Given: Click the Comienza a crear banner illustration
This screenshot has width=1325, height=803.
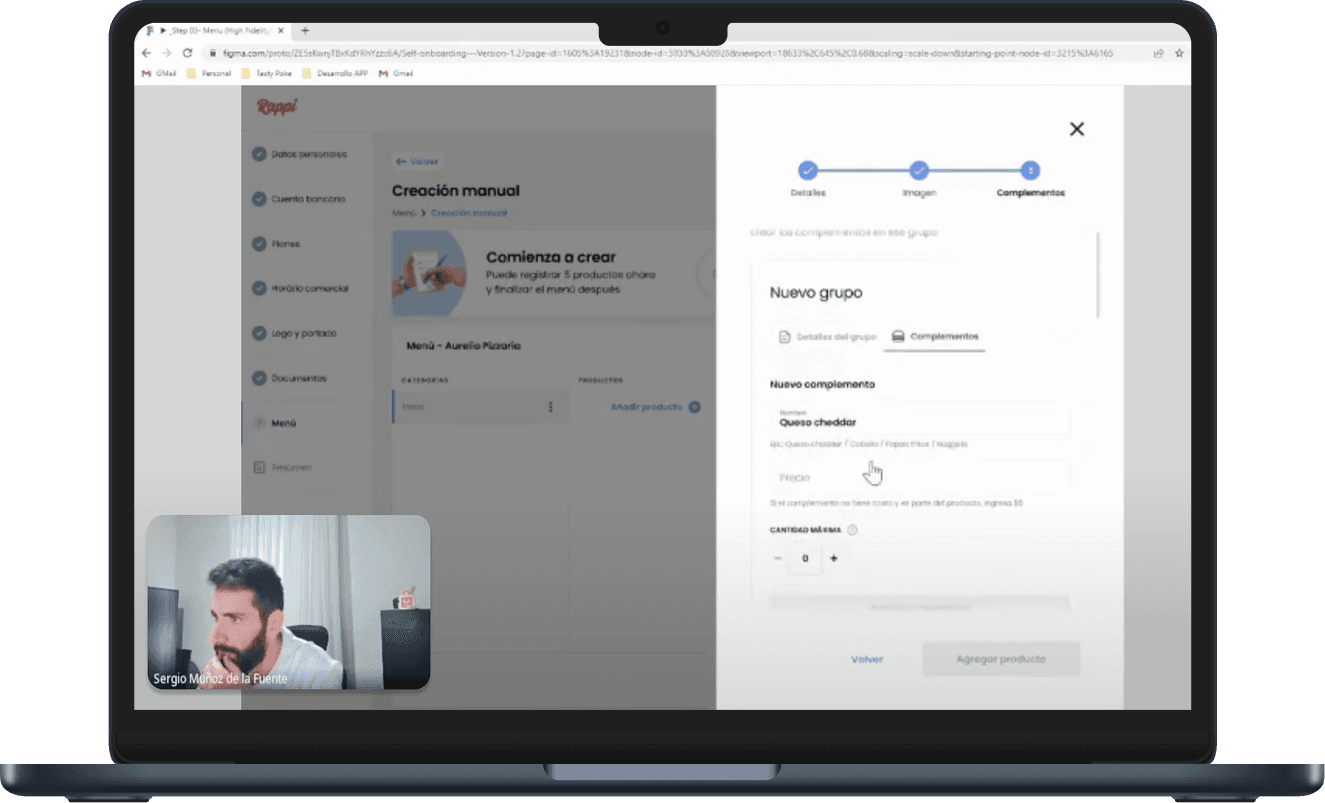Looking at the screenshot, I should [x=429, y=274].
